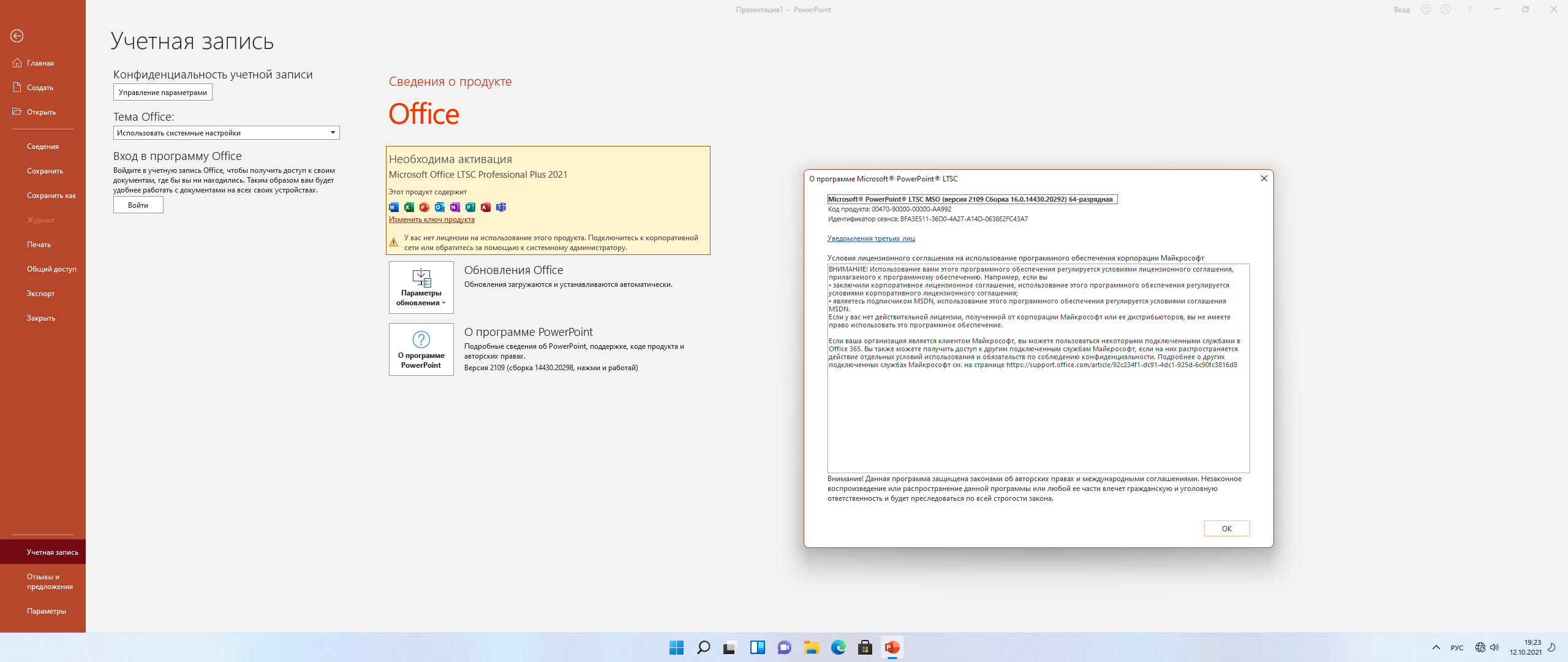Click the network tray icon
1568x662 pixels.
tap(1480, 647)
